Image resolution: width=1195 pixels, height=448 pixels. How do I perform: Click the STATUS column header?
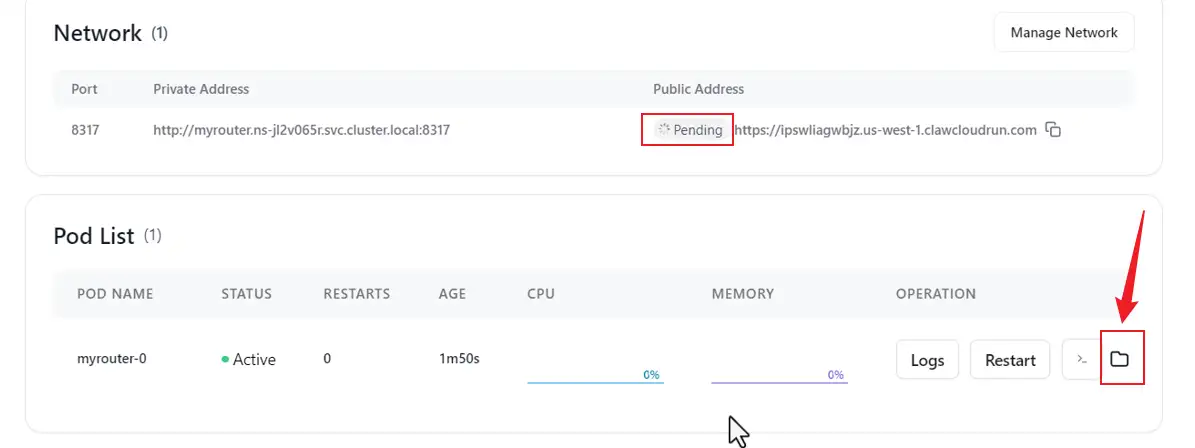[x=246, y=294]
